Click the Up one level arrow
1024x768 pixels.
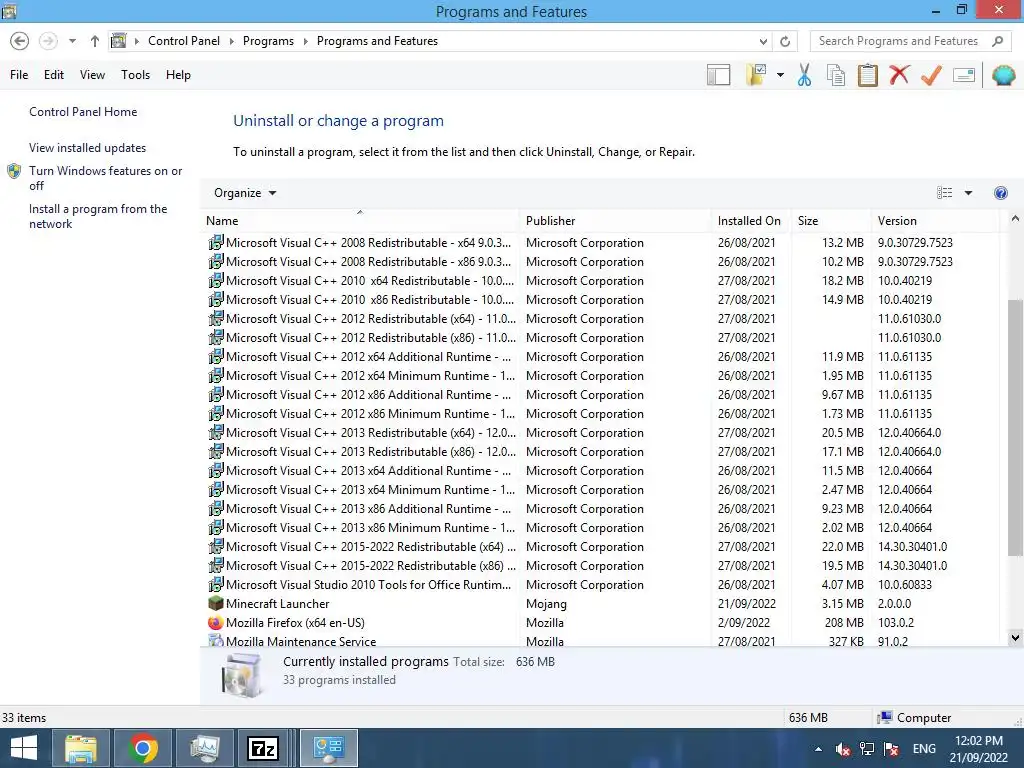click(x=95, y=41)
